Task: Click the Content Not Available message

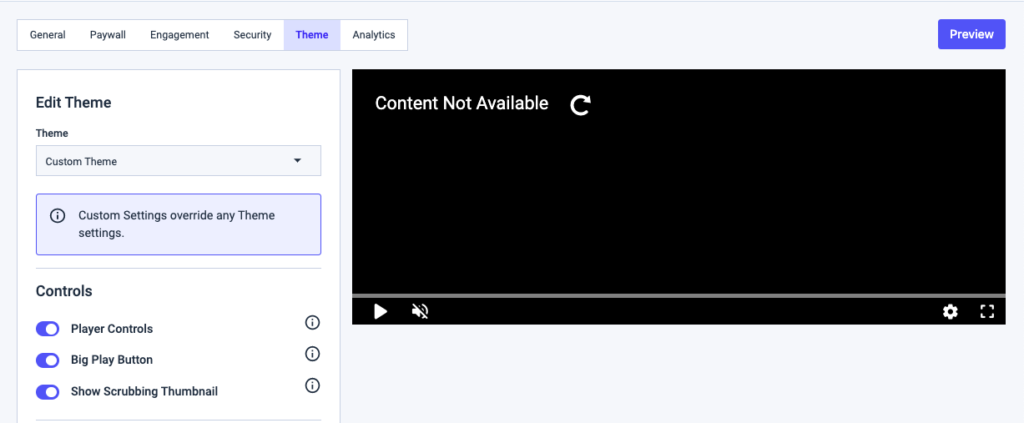Action: pyautogui.click(x=462, y=103)
